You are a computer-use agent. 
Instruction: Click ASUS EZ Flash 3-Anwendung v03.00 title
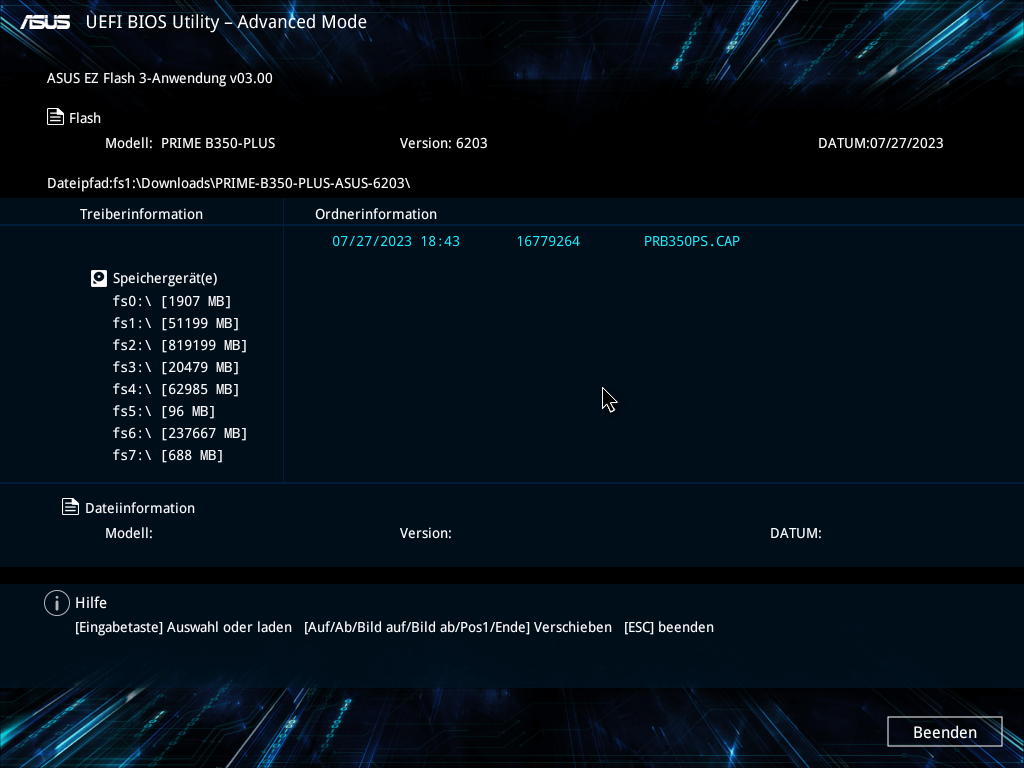(x=159, y=78)
